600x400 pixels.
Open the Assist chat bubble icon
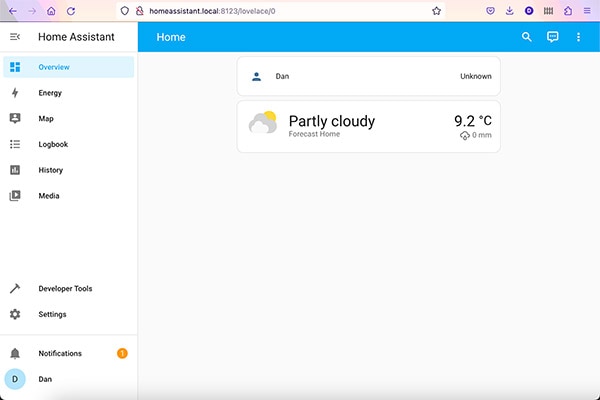coord(553,37)
